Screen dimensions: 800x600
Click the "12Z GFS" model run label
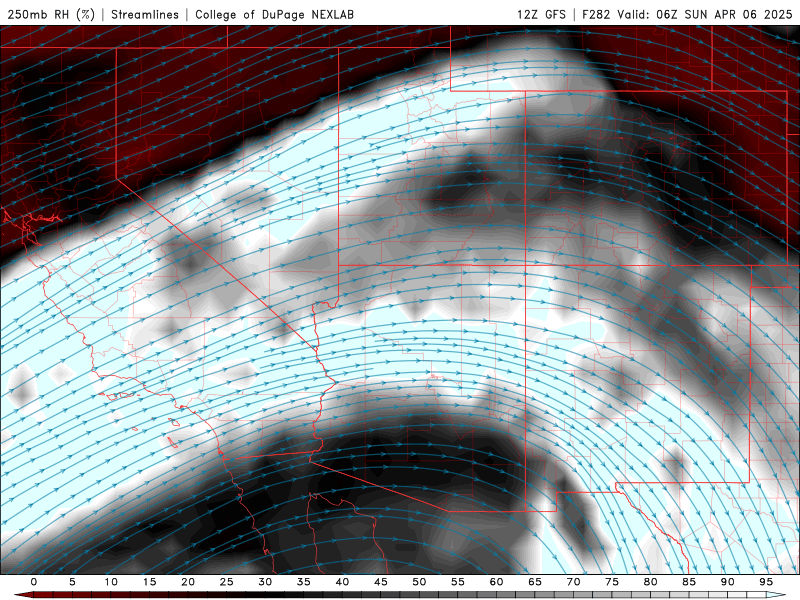[x=541, y=14]
